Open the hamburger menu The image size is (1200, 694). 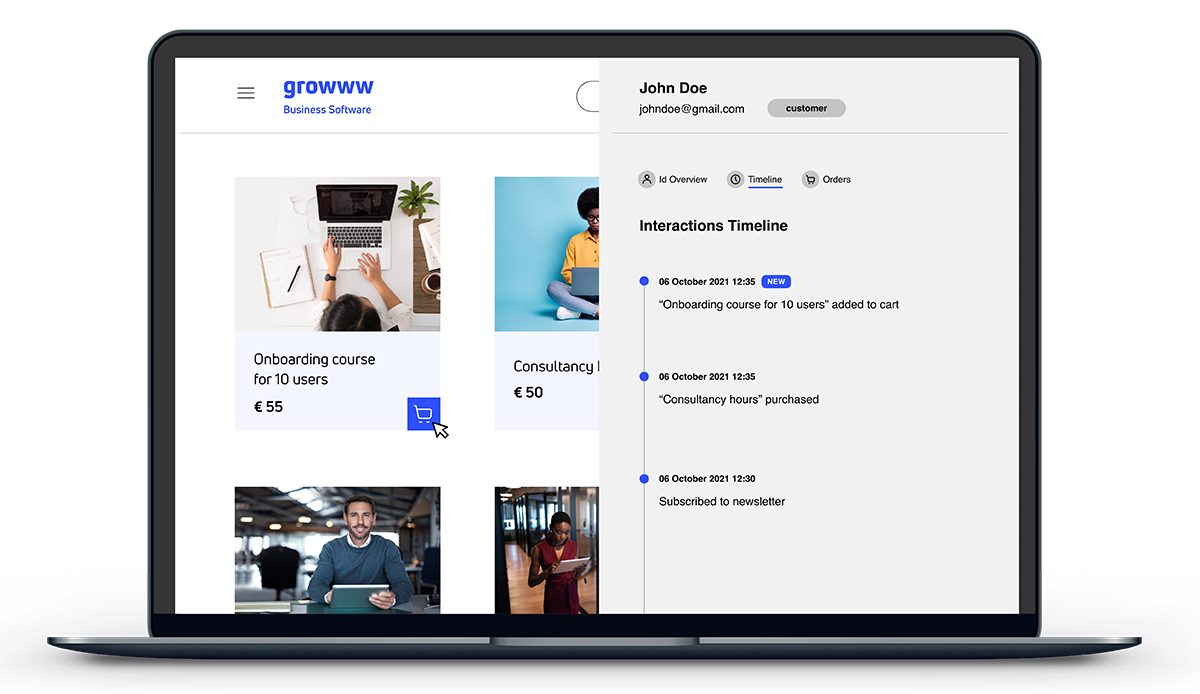click(x=246, y=93)
